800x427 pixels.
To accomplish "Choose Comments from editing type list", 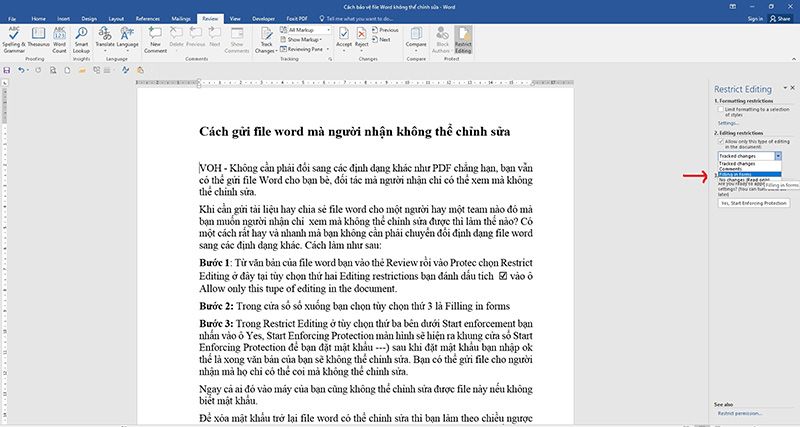I will [749, 169].
